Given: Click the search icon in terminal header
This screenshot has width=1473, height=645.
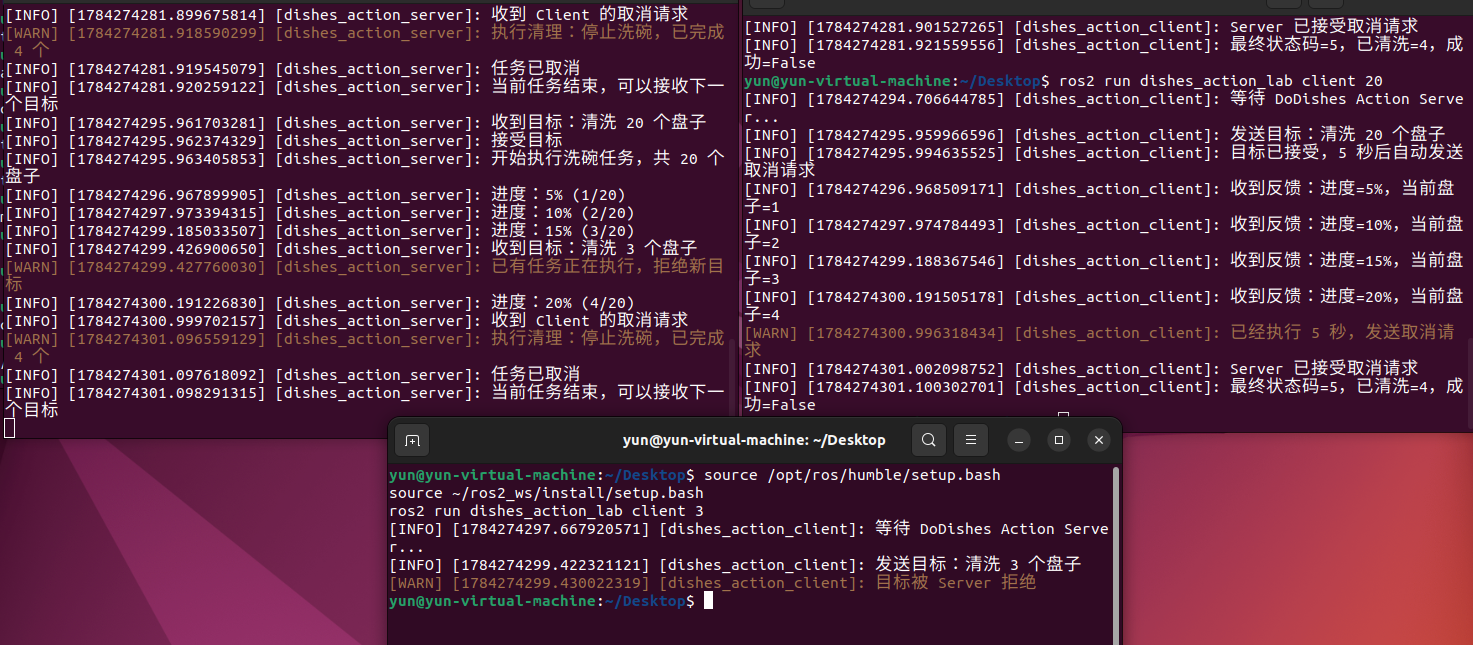Looking at the screenshot, I should 929,440.
